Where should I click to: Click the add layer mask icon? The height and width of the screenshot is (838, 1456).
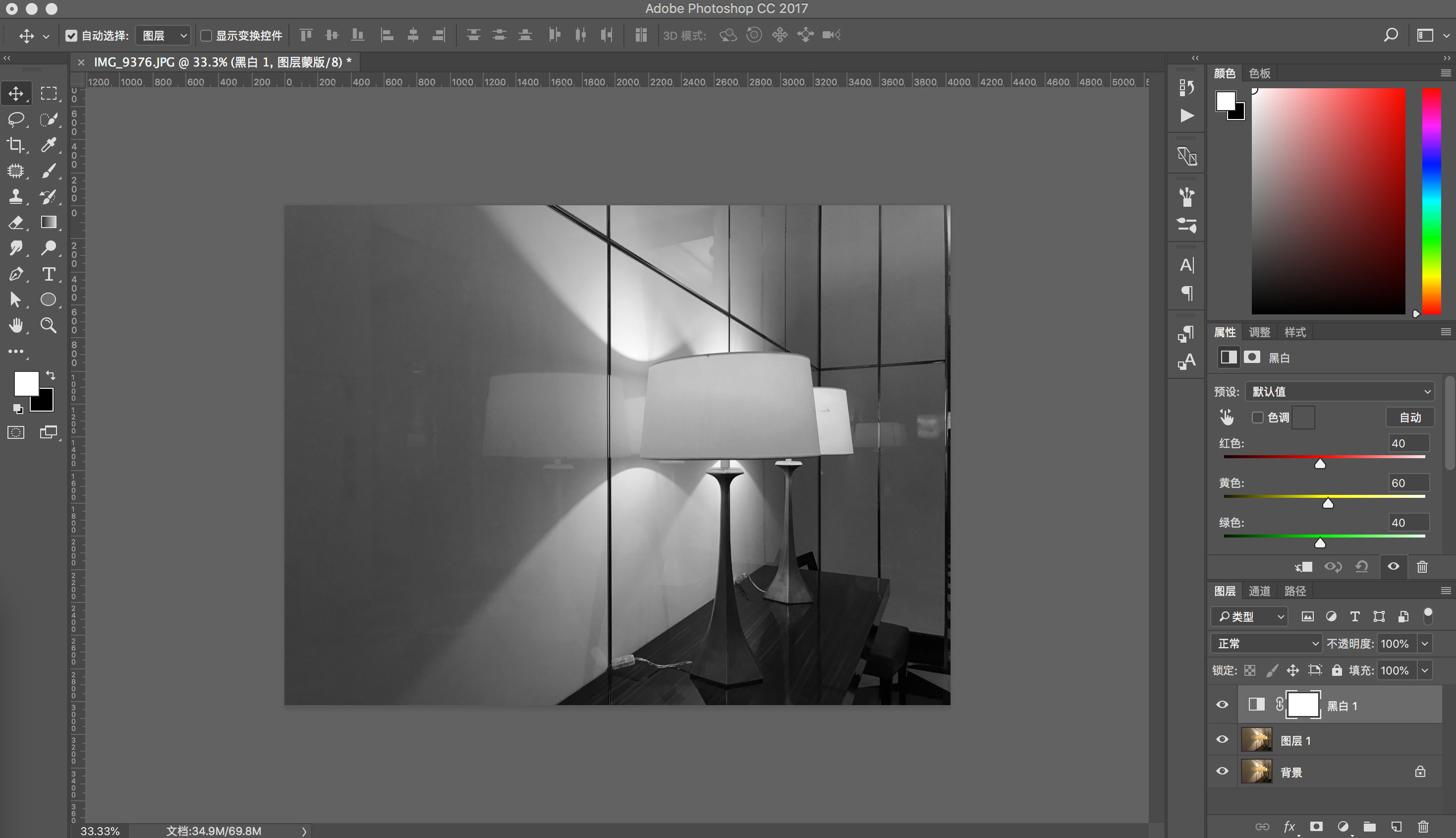click(1316, 827)
